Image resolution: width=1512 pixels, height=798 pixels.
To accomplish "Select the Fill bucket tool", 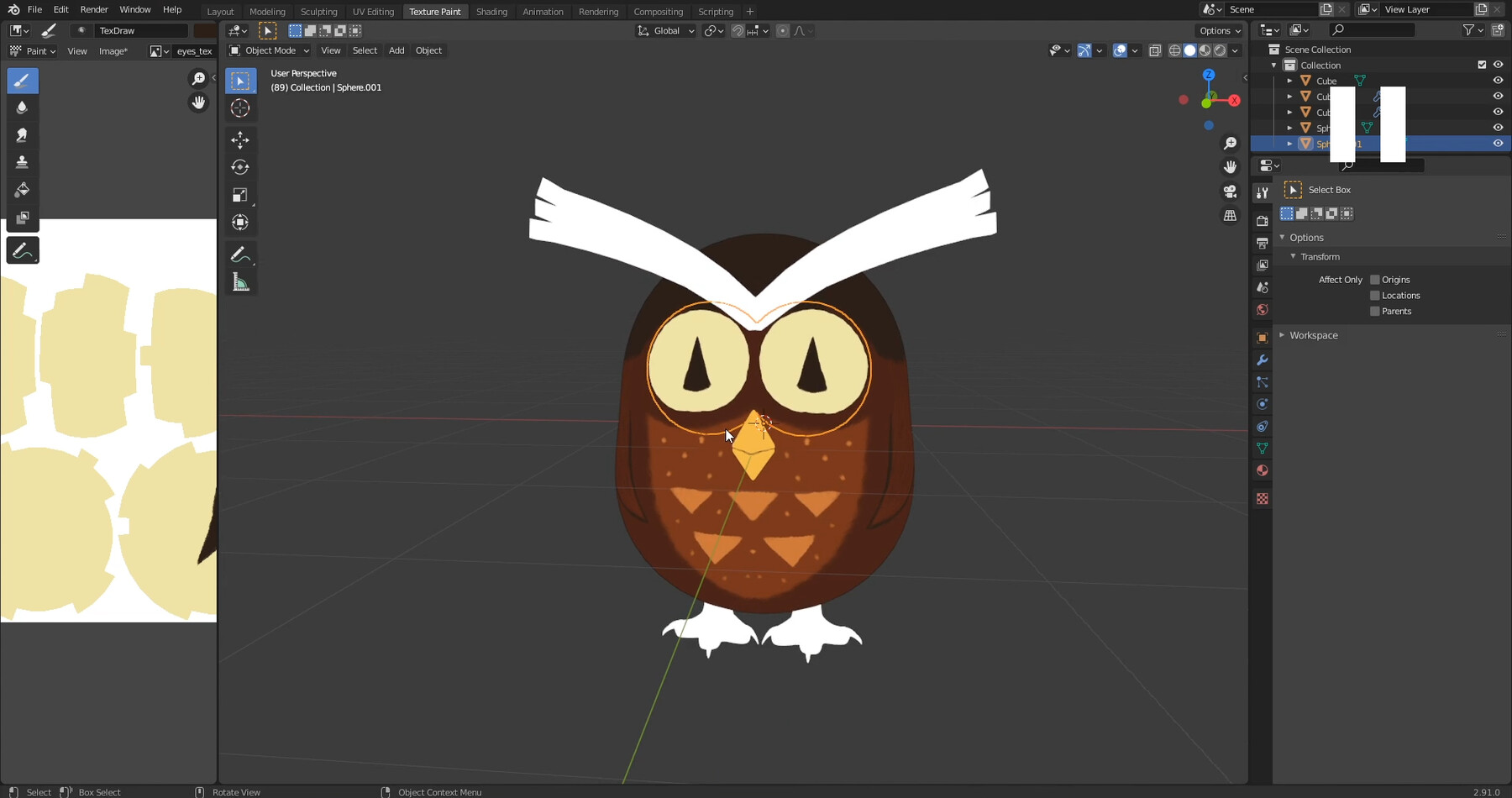I will (23, 189).
